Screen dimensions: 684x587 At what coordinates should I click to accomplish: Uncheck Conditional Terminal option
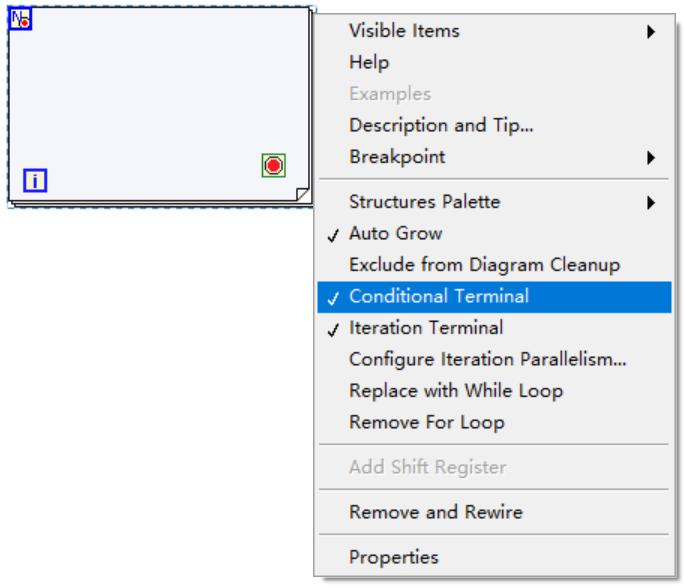pos(494,297)
